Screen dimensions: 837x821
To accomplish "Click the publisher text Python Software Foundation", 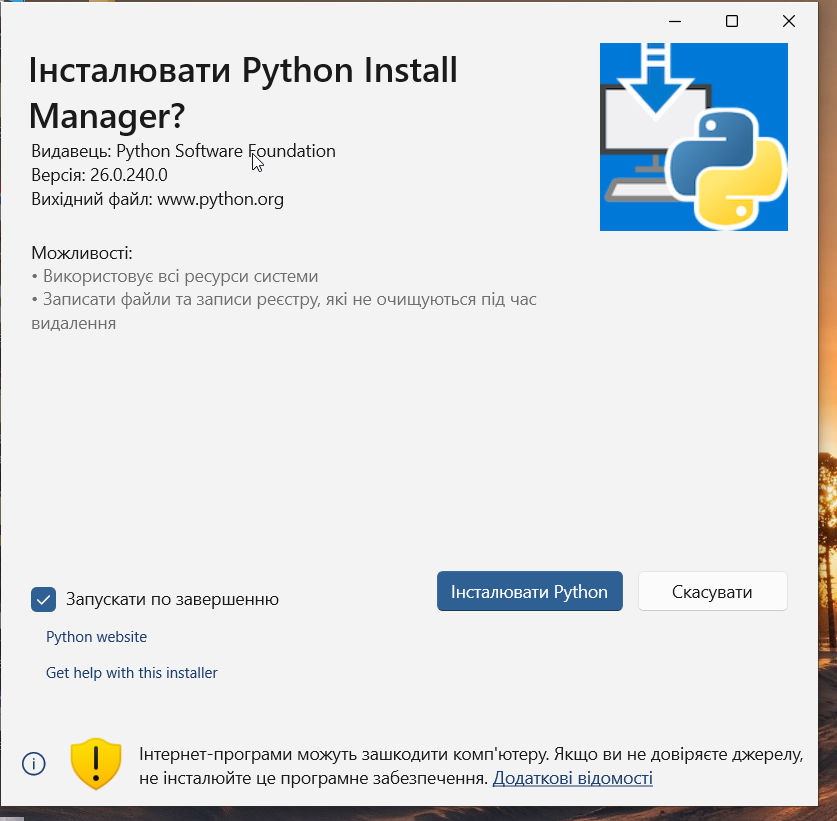I will (226, 151).
